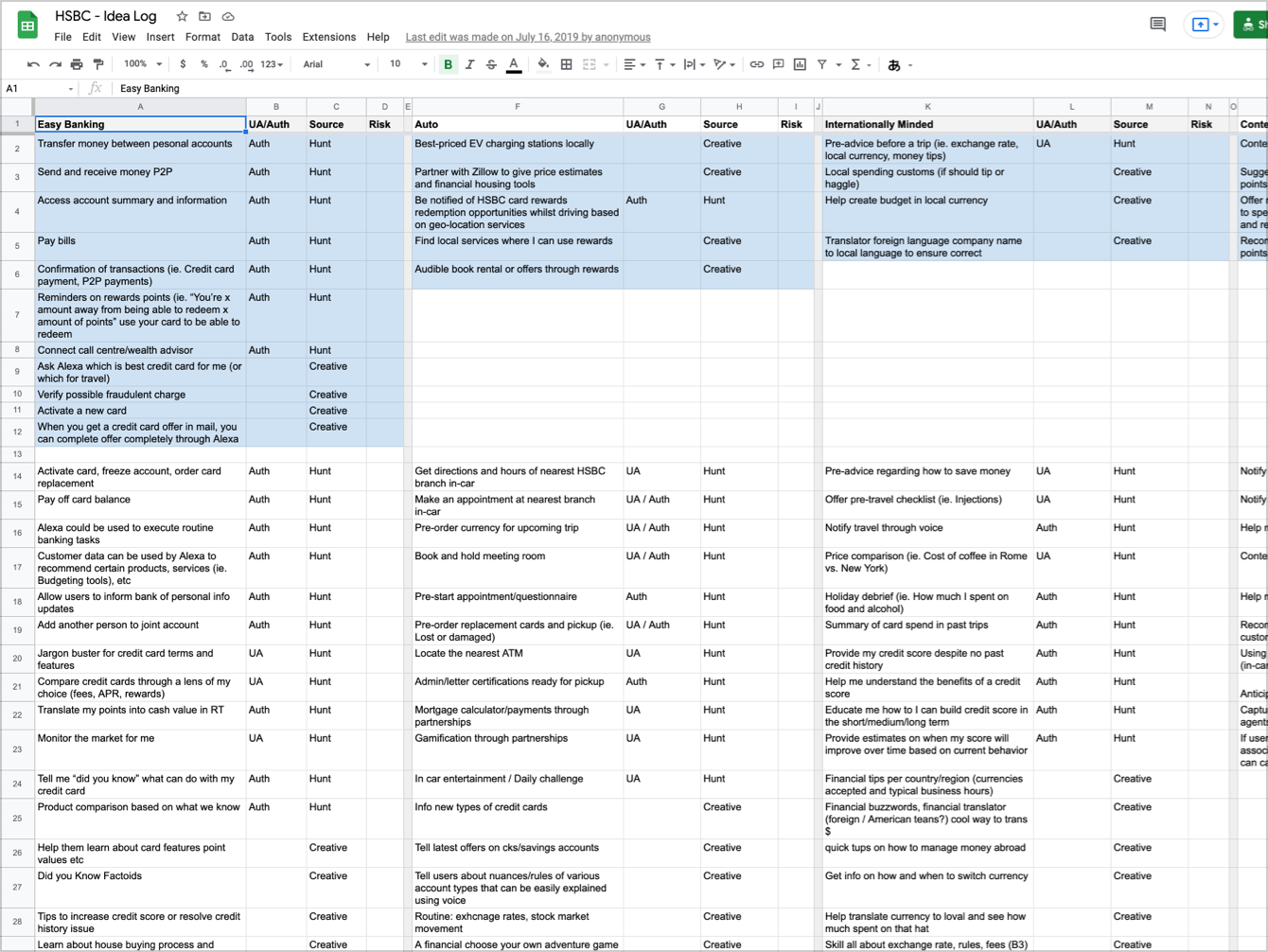Open the text color picker
Viewport: 1268px width, 952px height.
pos(514,64)
